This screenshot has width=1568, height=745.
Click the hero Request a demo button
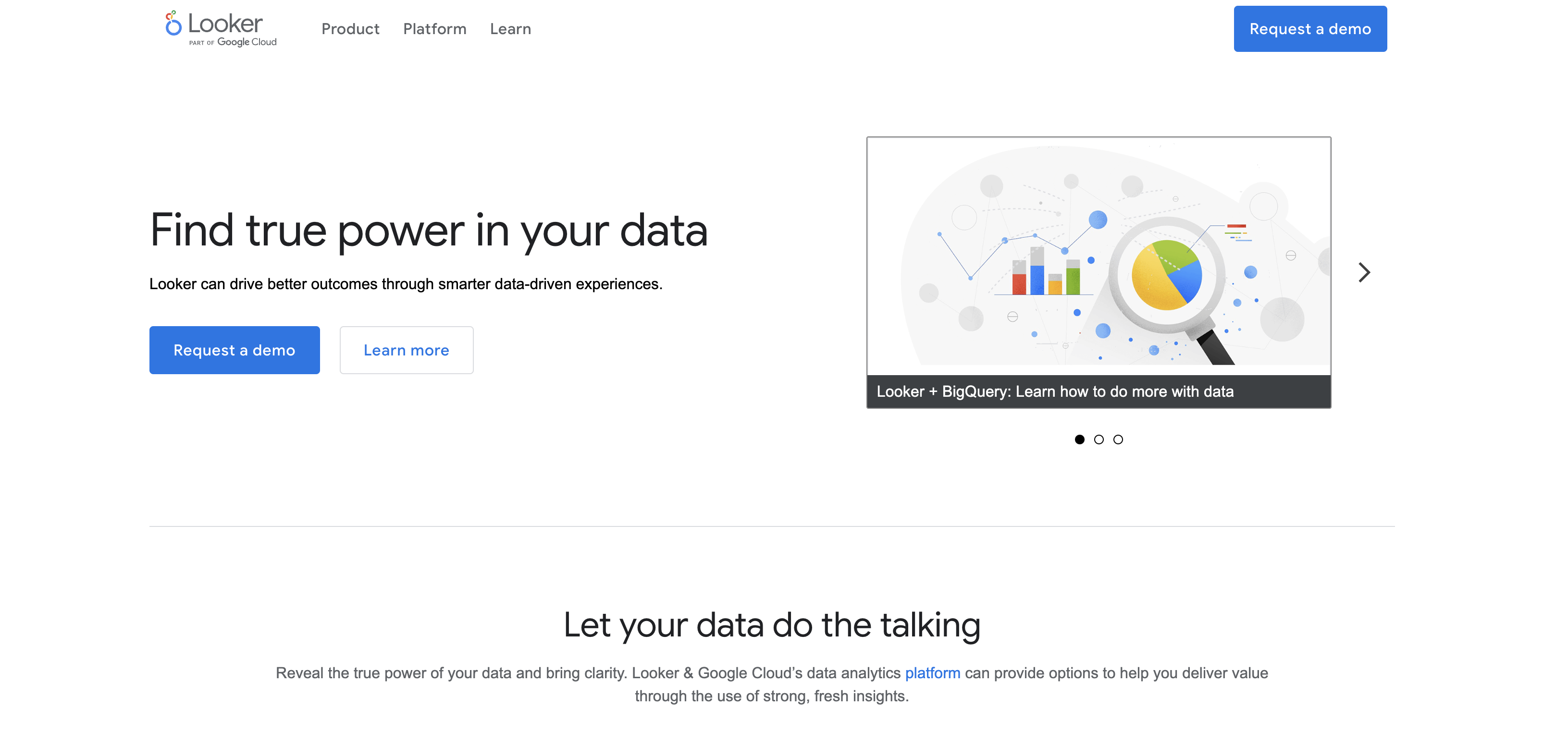point(235,350)
